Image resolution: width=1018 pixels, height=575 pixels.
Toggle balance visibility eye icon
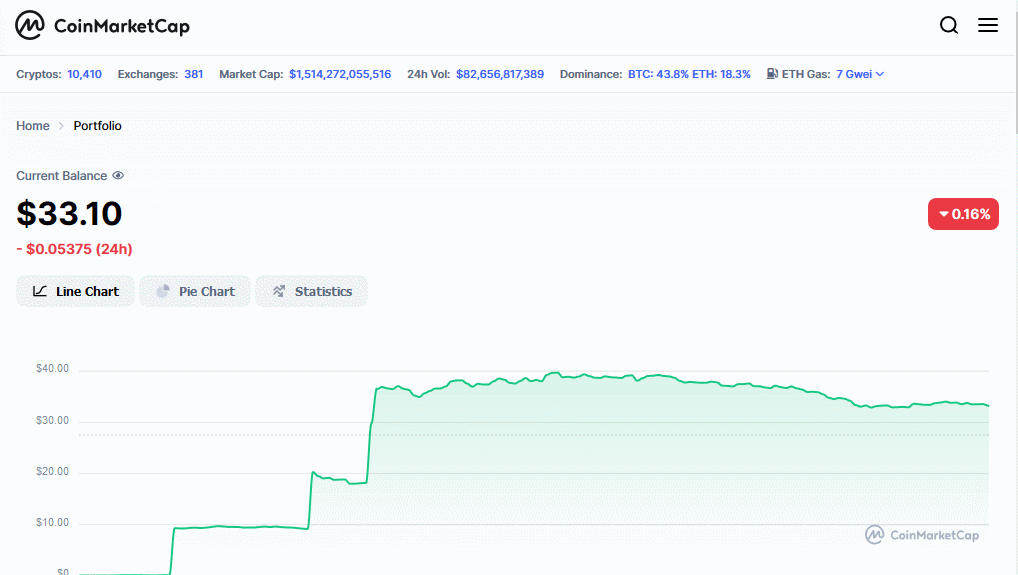click(118, 176)
